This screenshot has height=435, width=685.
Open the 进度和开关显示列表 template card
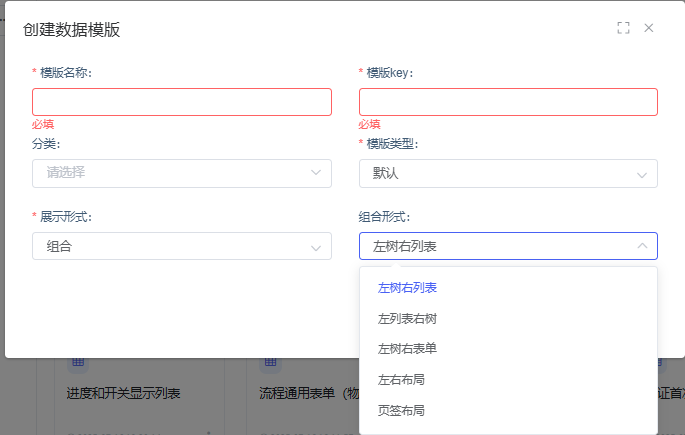point(124,393)
